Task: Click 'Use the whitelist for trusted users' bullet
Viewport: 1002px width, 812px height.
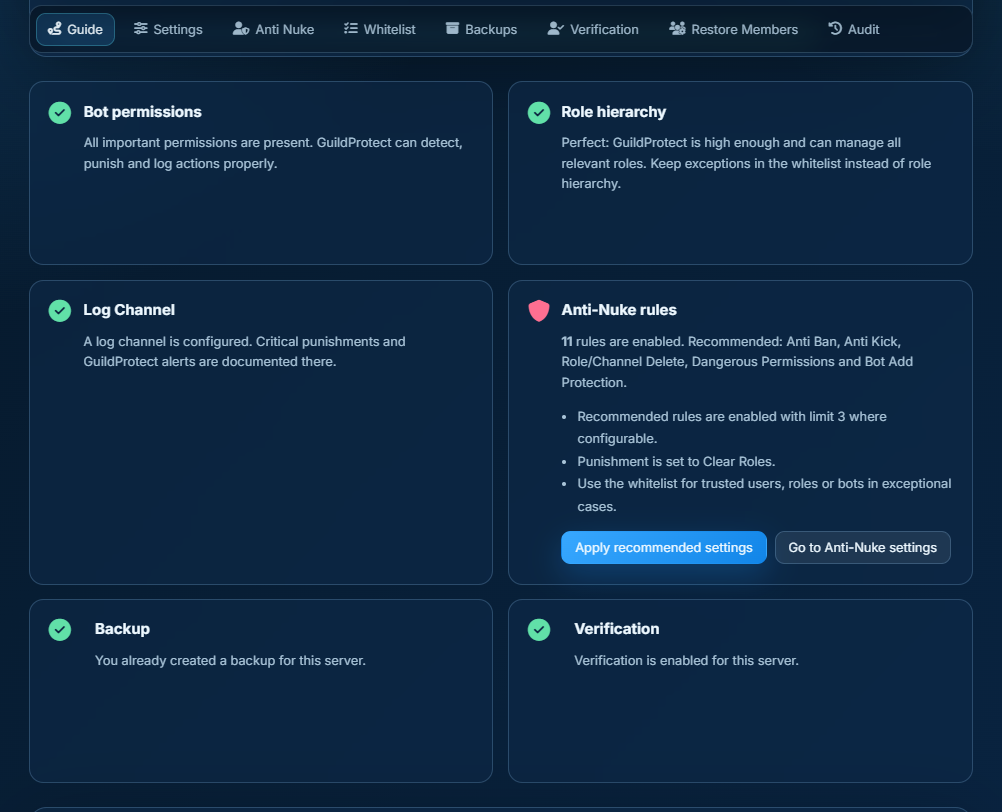Action: click(764, 495)
